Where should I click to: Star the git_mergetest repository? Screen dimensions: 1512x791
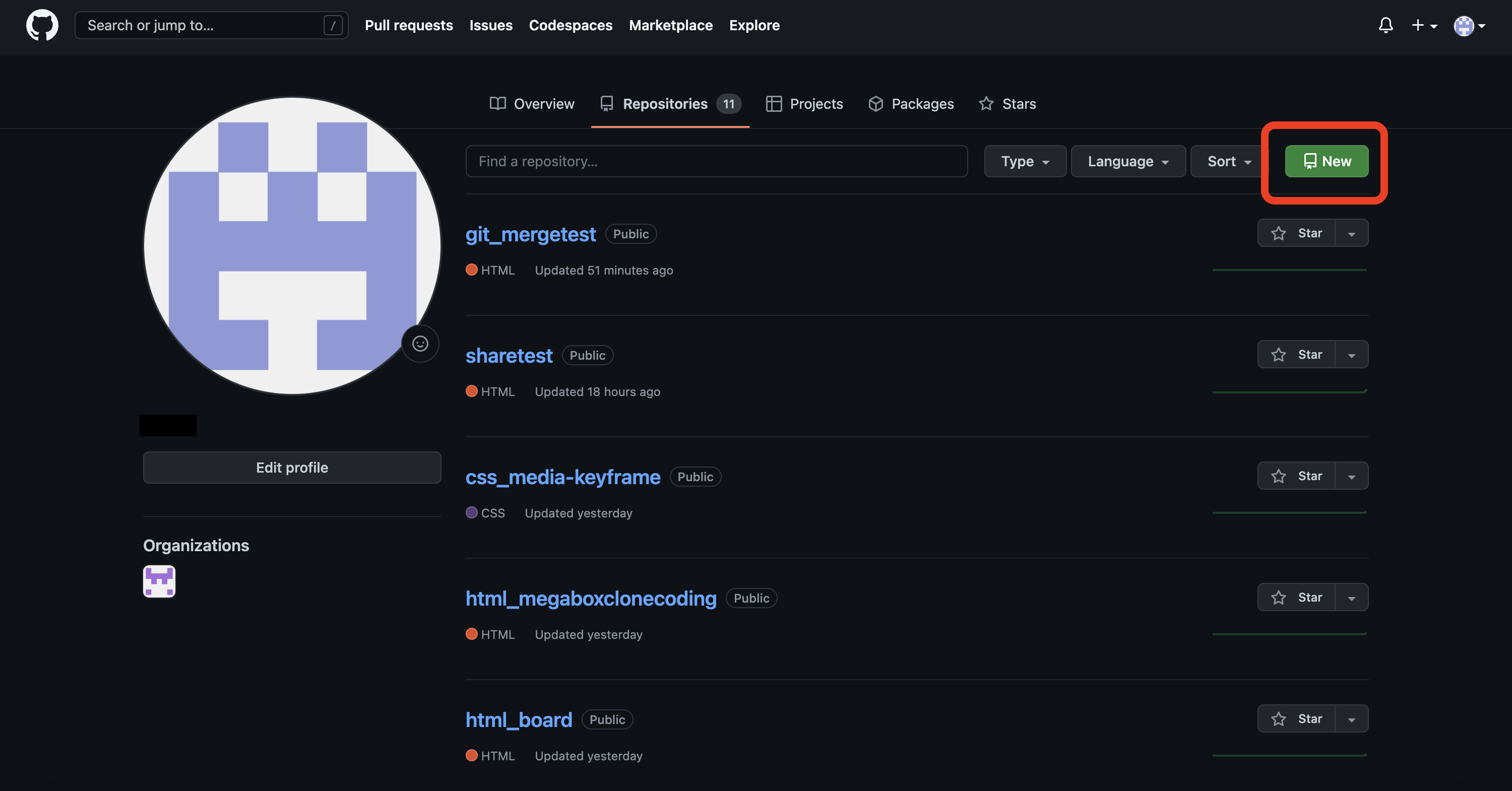(x=1296, y=234)
